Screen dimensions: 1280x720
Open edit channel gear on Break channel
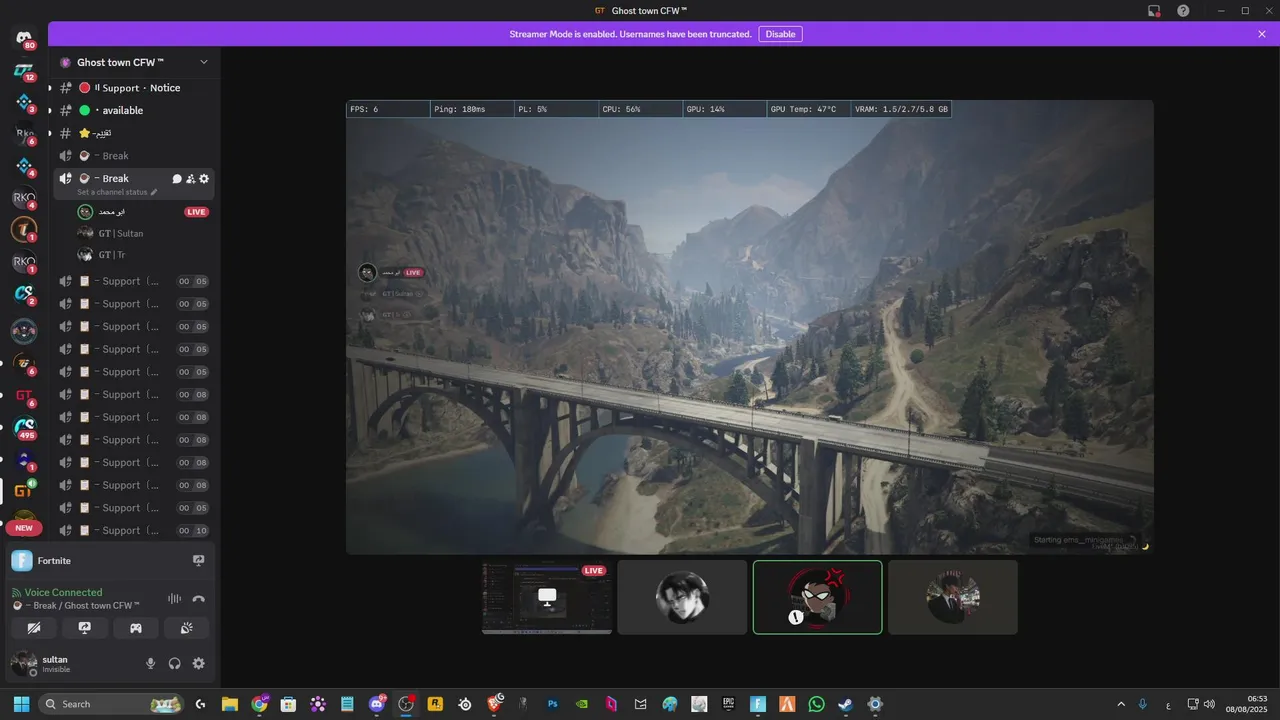(204, 179)
